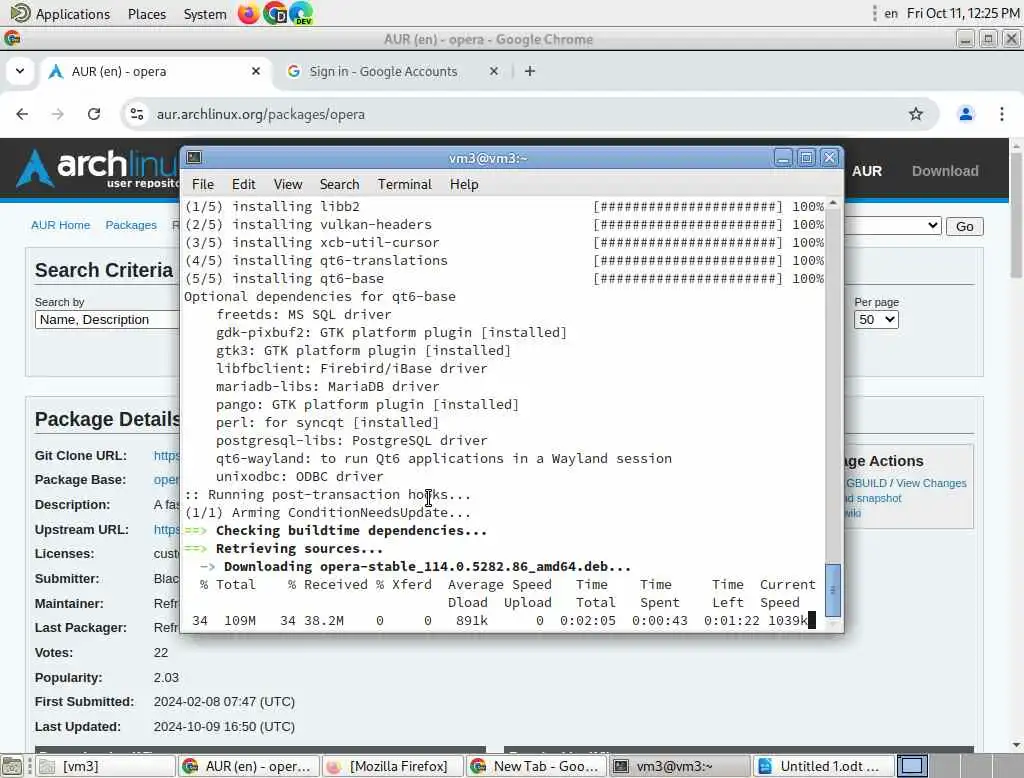
Task: Close the vm3@vm3 terminal window
Action: 829,157
